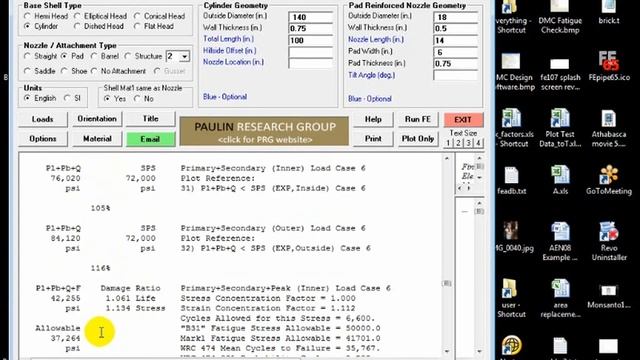The image size is (640, 360).
Task: Open the Loads dialog button
Action: [42, 119]
